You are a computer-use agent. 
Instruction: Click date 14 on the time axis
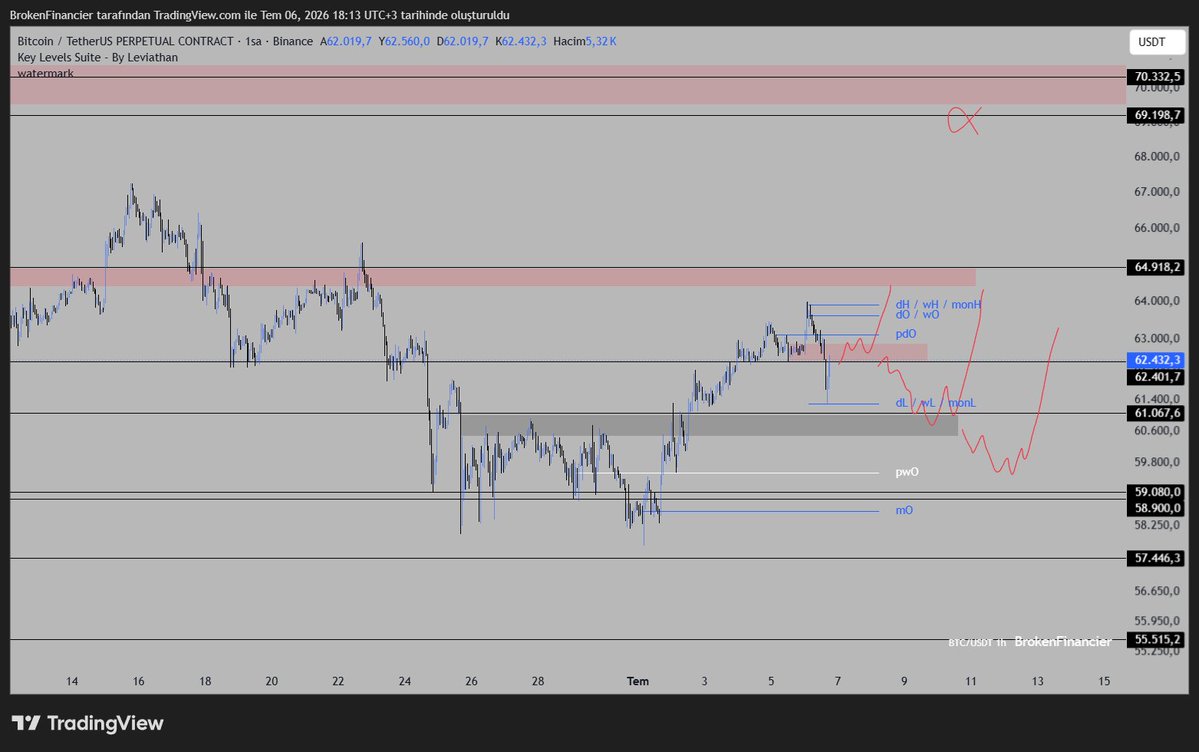tap(72, 682)
